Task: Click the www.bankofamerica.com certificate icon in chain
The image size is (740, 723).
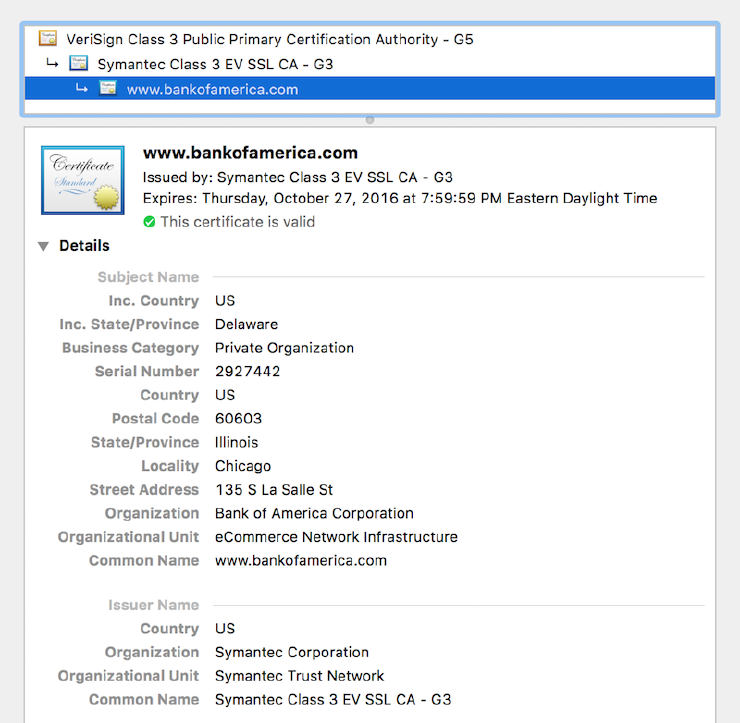Action: pos(108,88)
